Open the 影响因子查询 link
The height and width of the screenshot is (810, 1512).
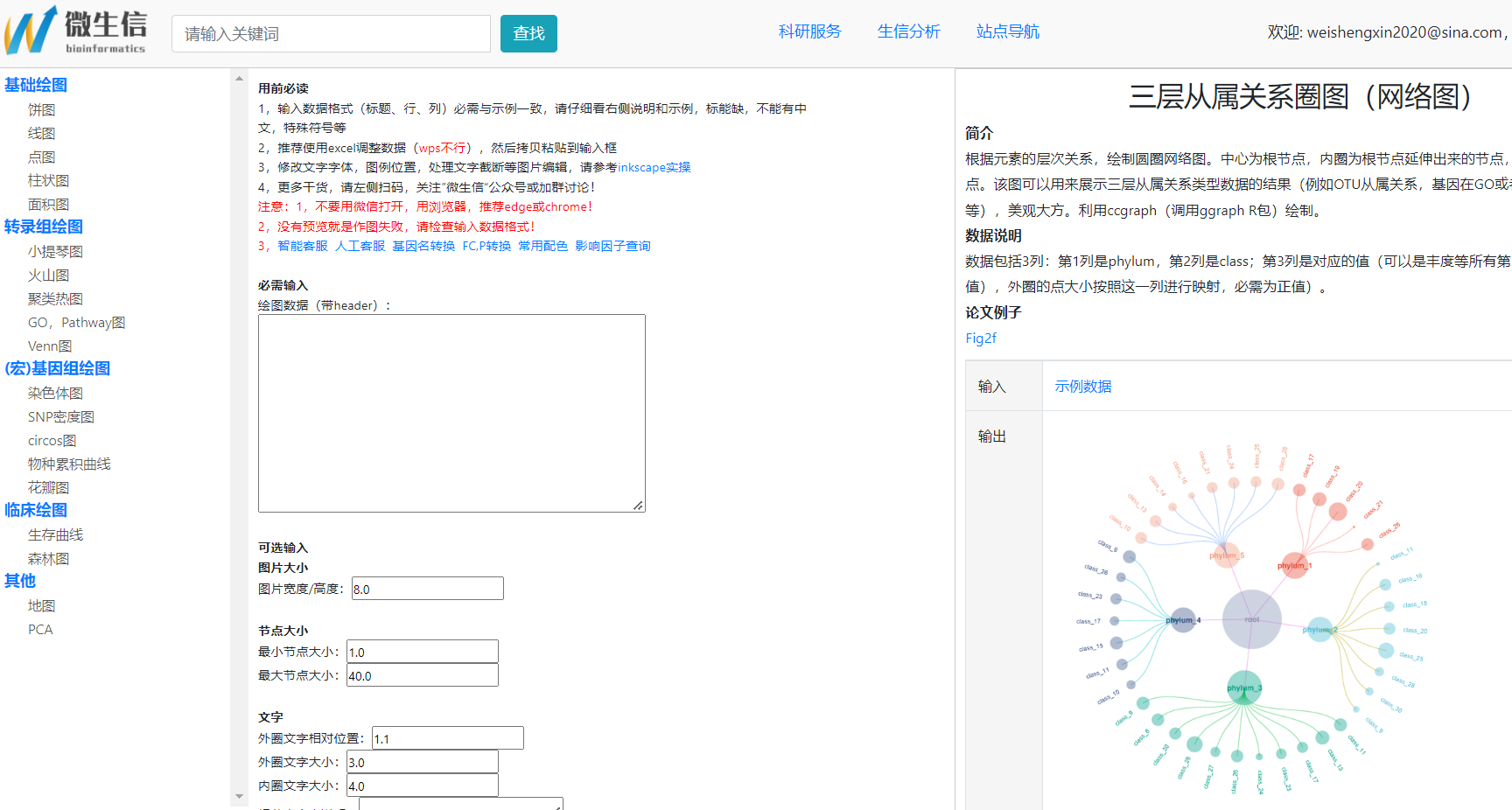point(612,246)
